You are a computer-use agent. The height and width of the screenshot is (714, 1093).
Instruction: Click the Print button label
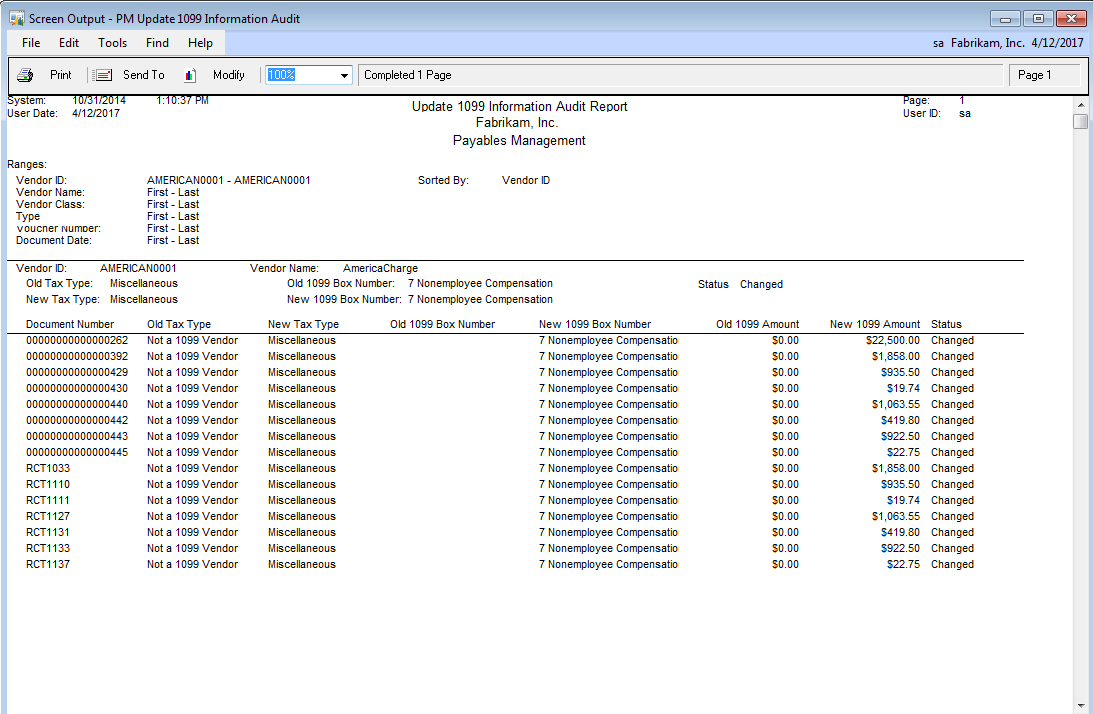(x=61, y=75)
